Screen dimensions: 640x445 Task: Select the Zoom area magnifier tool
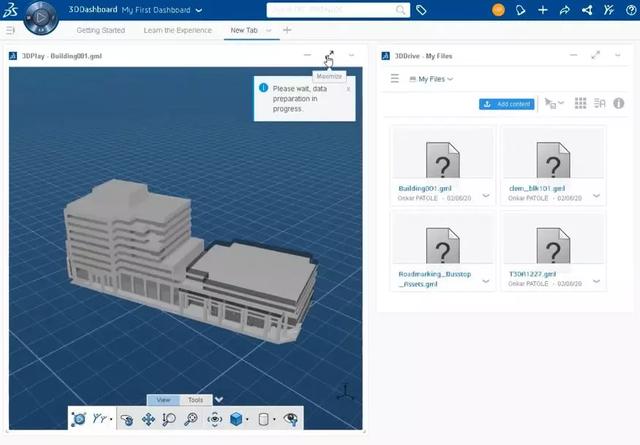(191, 419)
